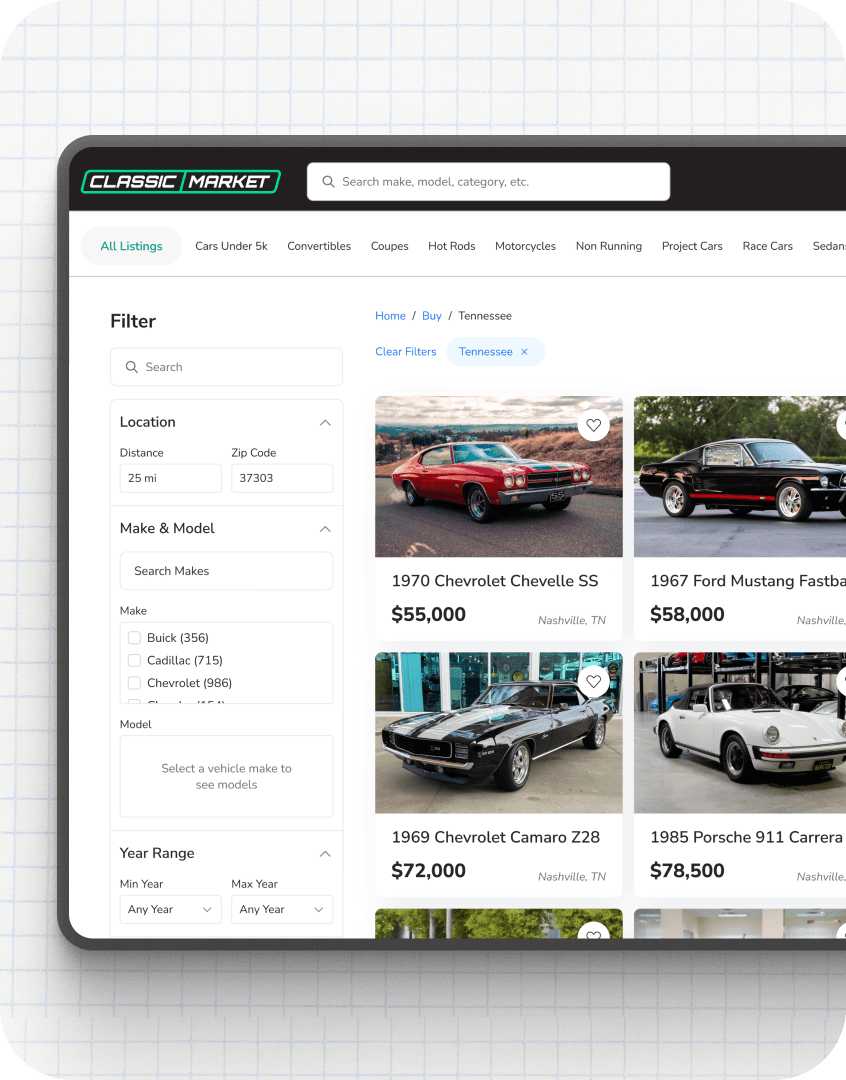Image resolution: width=846 pixels, height=1080 pixels.
Task: Collapse the Location filter section
Action: tap(325, 422)
